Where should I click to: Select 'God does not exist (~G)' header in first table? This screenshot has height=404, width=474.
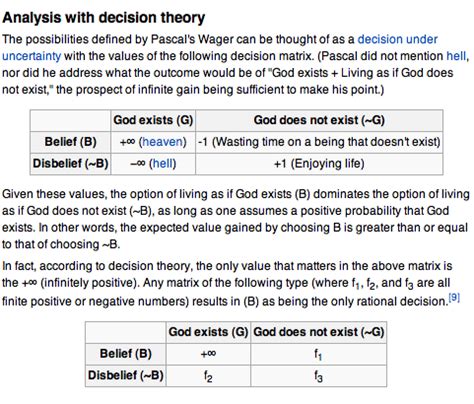pyautogui.click(x=319, y=120)
